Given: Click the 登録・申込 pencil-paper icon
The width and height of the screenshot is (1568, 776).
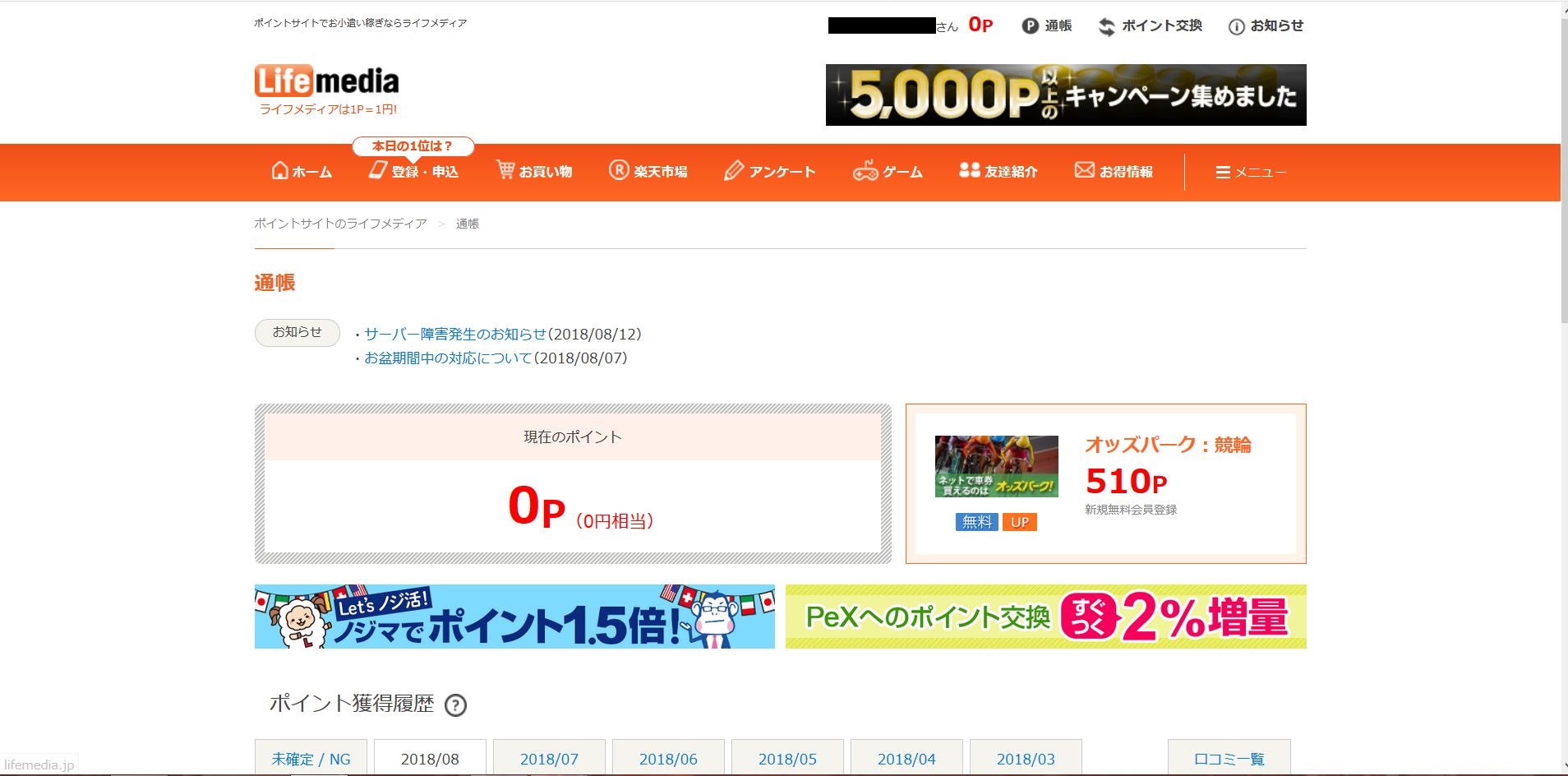Looking at the screenshot, I should 378,170.
